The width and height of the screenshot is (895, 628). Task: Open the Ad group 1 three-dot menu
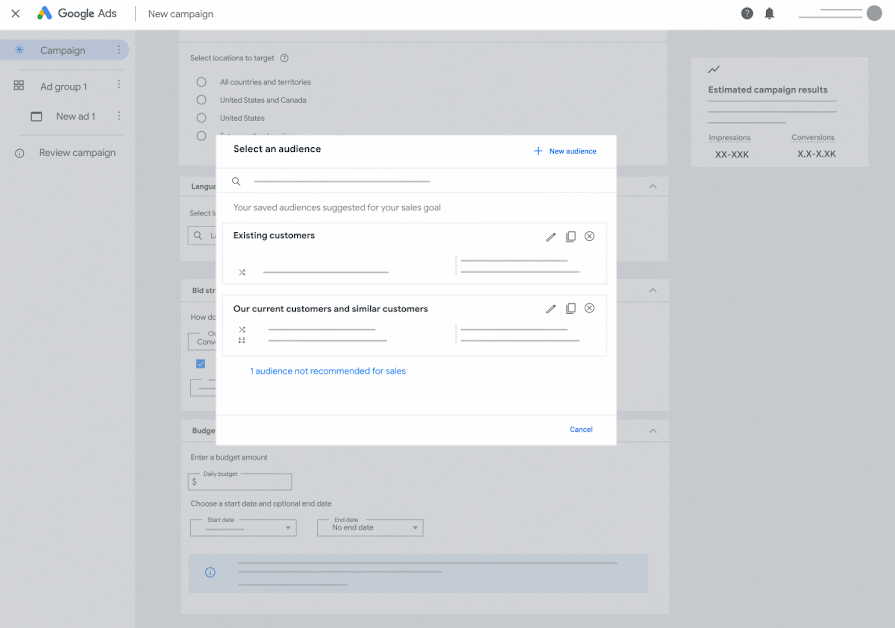coord(119,84)
